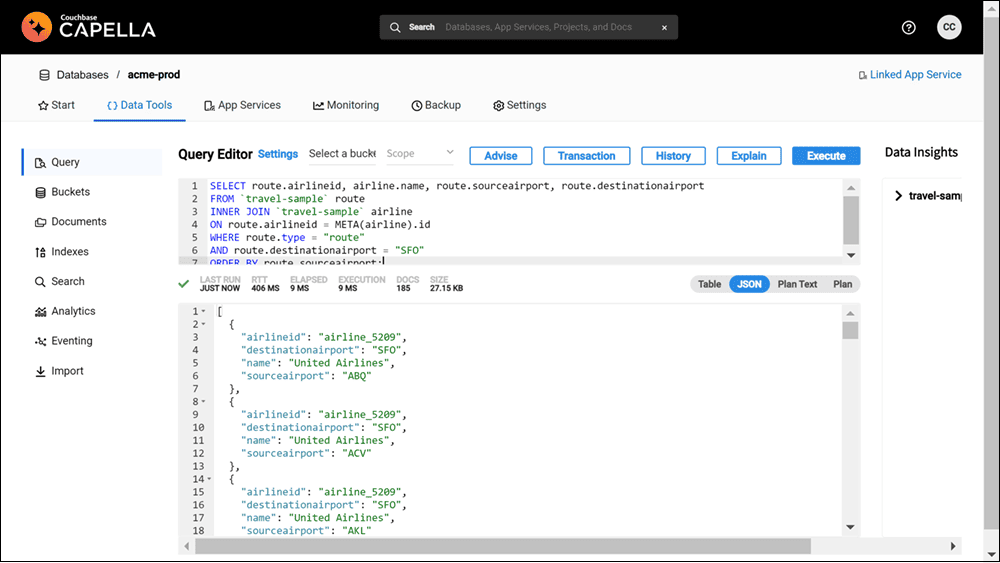
Task: Click the Transaction button
Action: [586, 156]
